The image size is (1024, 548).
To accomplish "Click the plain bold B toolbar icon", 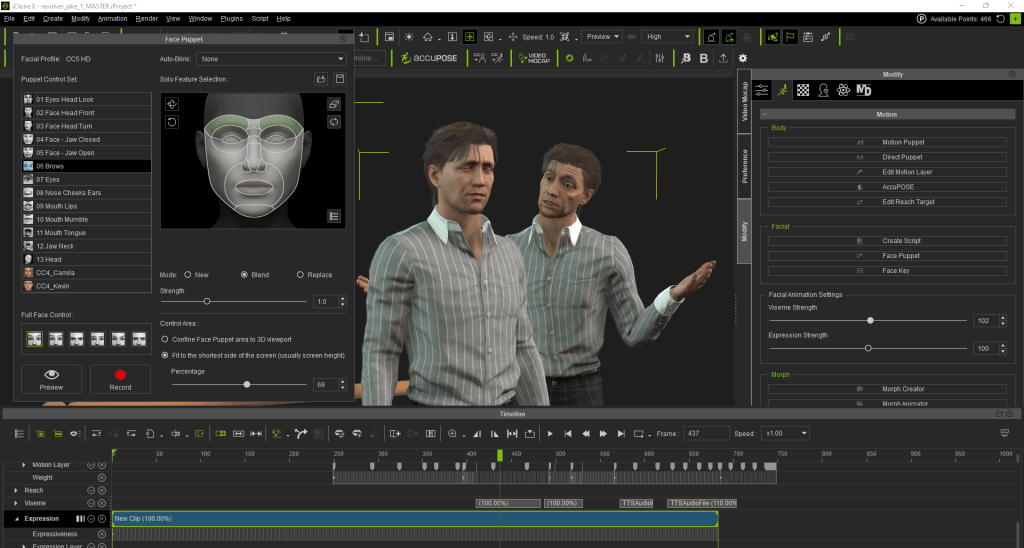I will click(703, 58).
